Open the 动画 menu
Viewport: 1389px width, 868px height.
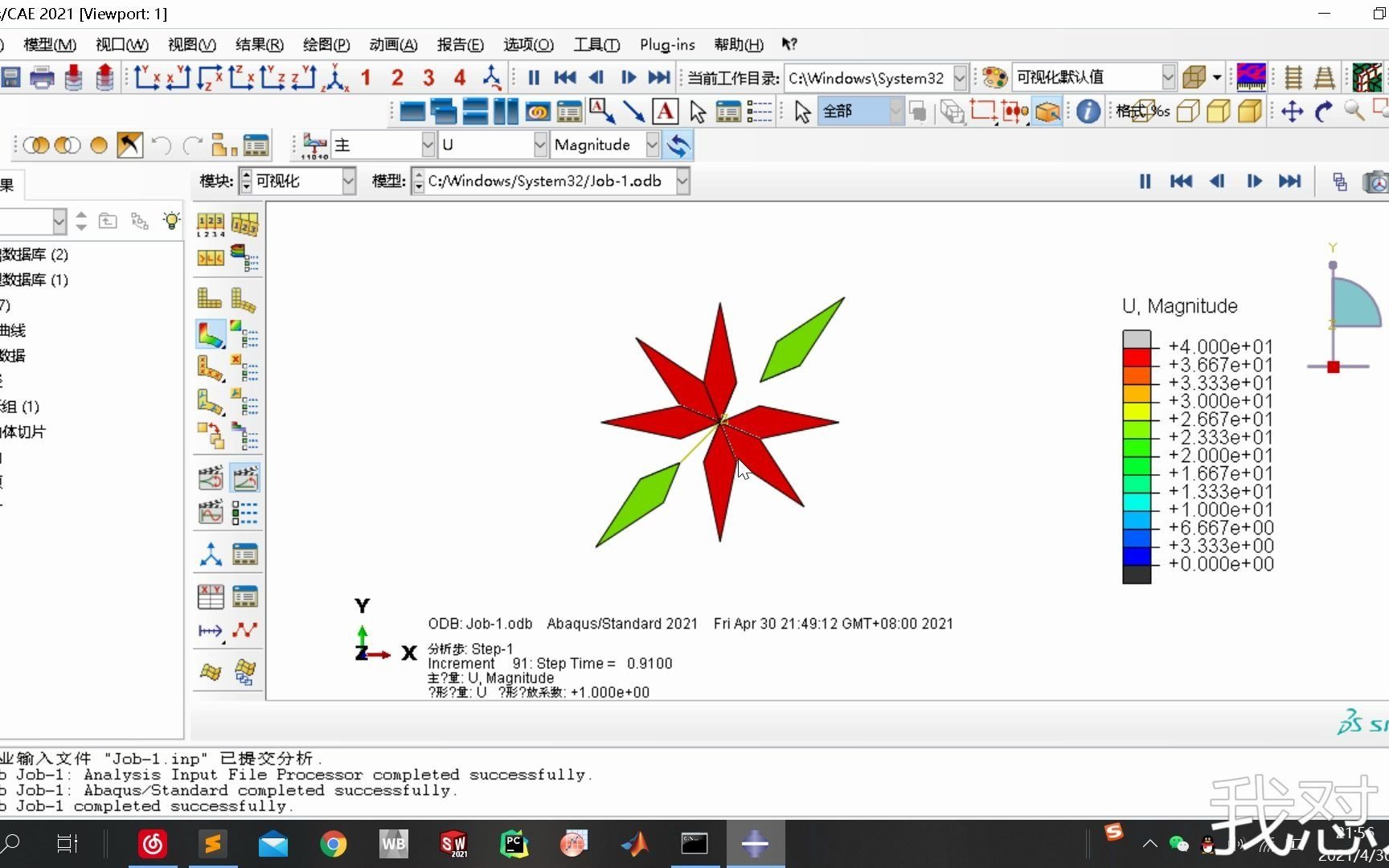tap(394, 45)
